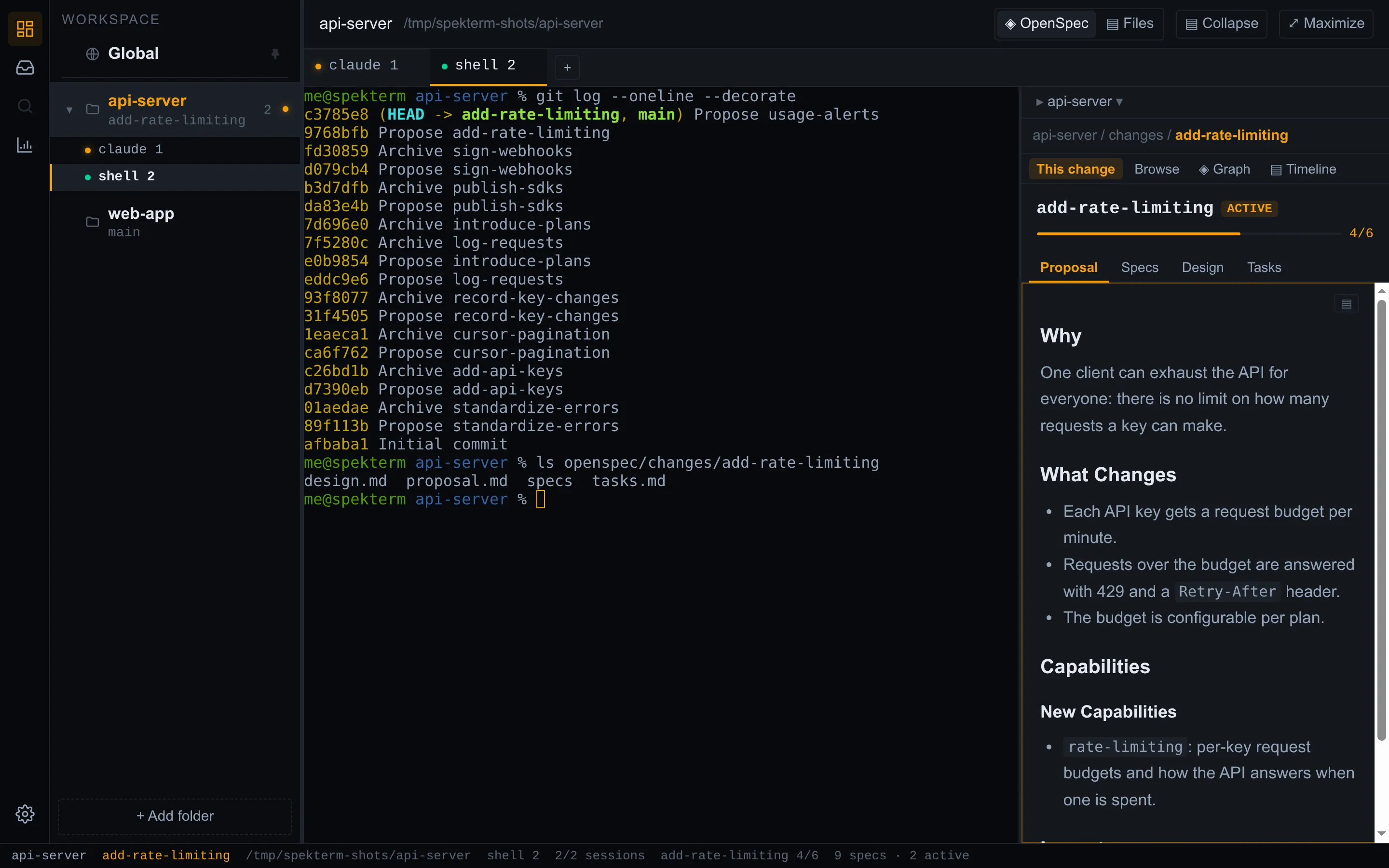Open the Specs tab

(x=1139, y=268)
